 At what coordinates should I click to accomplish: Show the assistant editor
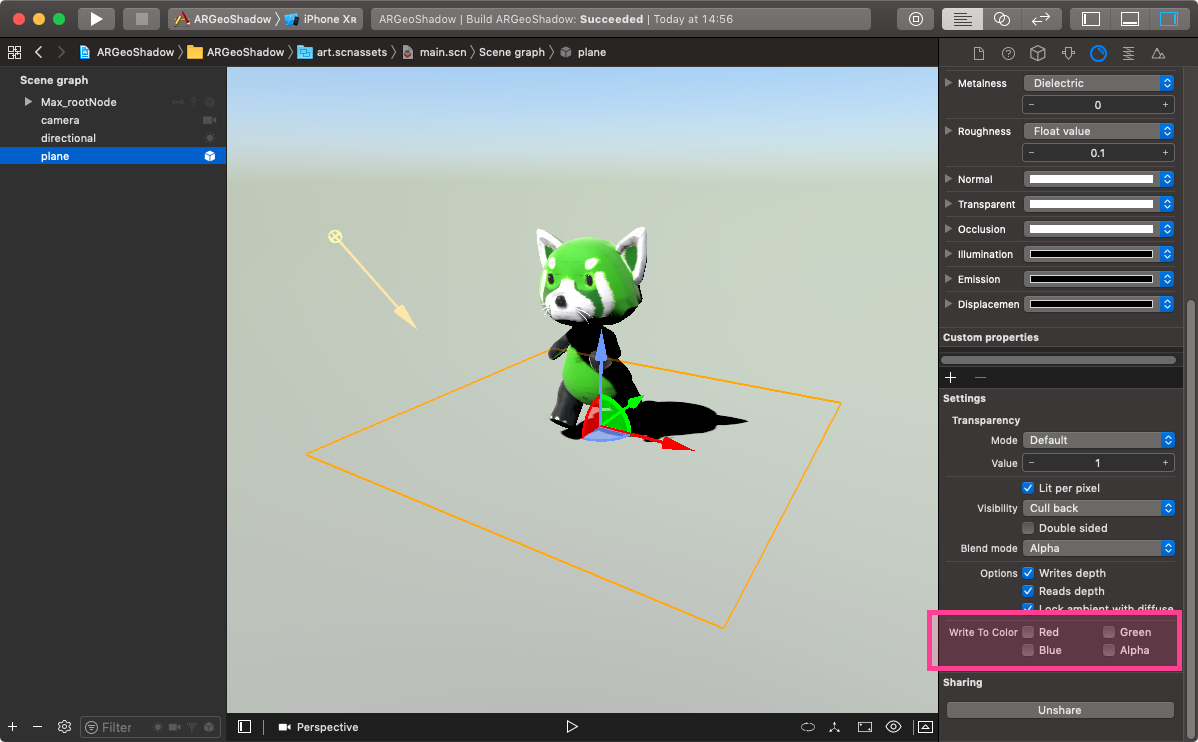coord(1002,18)
